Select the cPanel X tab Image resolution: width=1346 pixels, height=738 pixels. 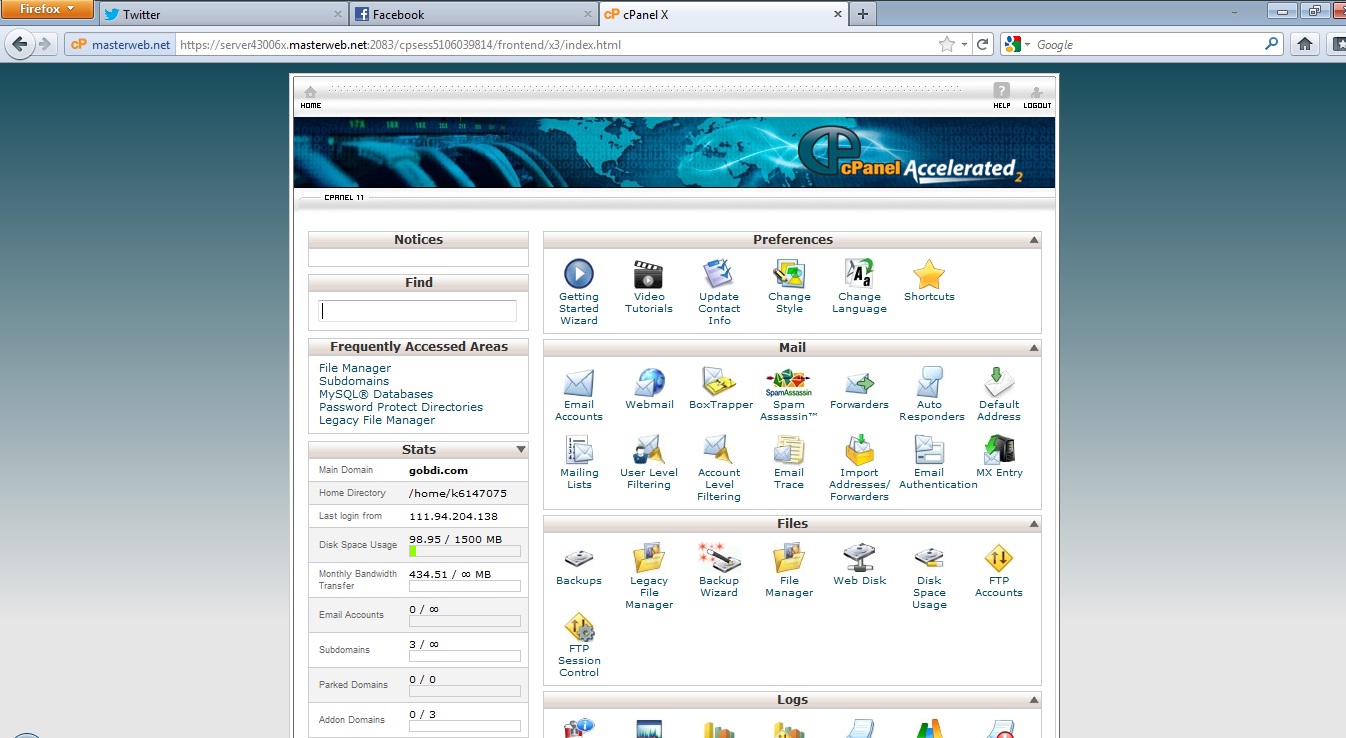[723, 14]
